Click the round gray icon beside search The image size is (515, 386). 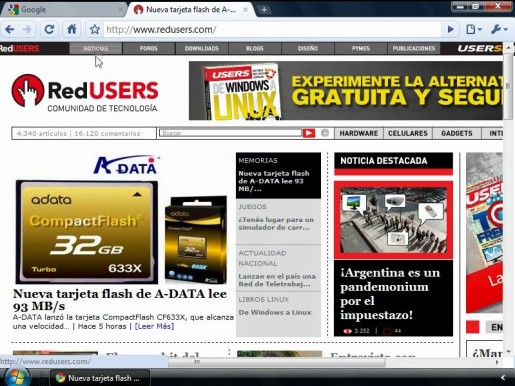pos(325,133)
